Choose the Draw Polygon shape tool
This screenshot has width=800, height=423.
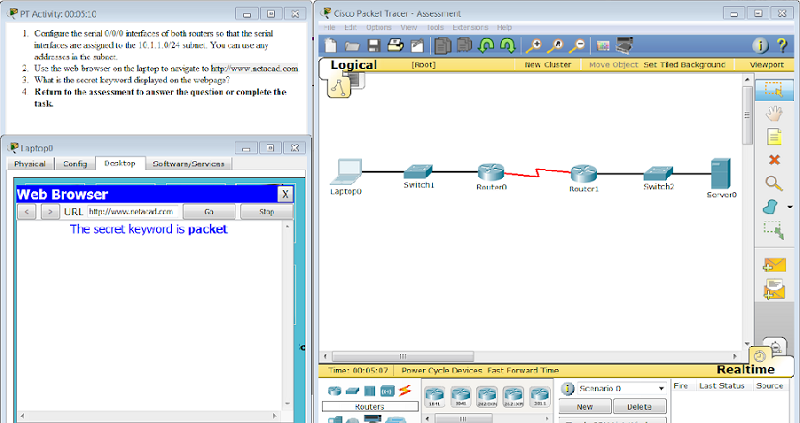click(x=771, y=207)
